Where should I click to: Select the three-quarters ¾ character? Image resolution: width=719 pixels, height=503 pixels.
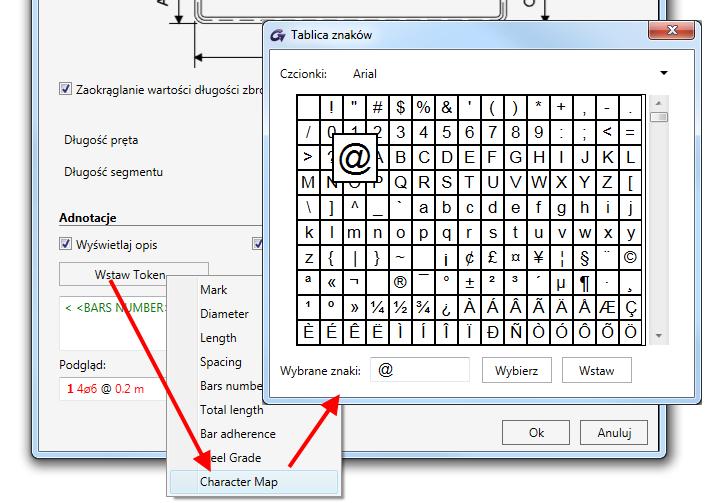[x=423, y=307]
